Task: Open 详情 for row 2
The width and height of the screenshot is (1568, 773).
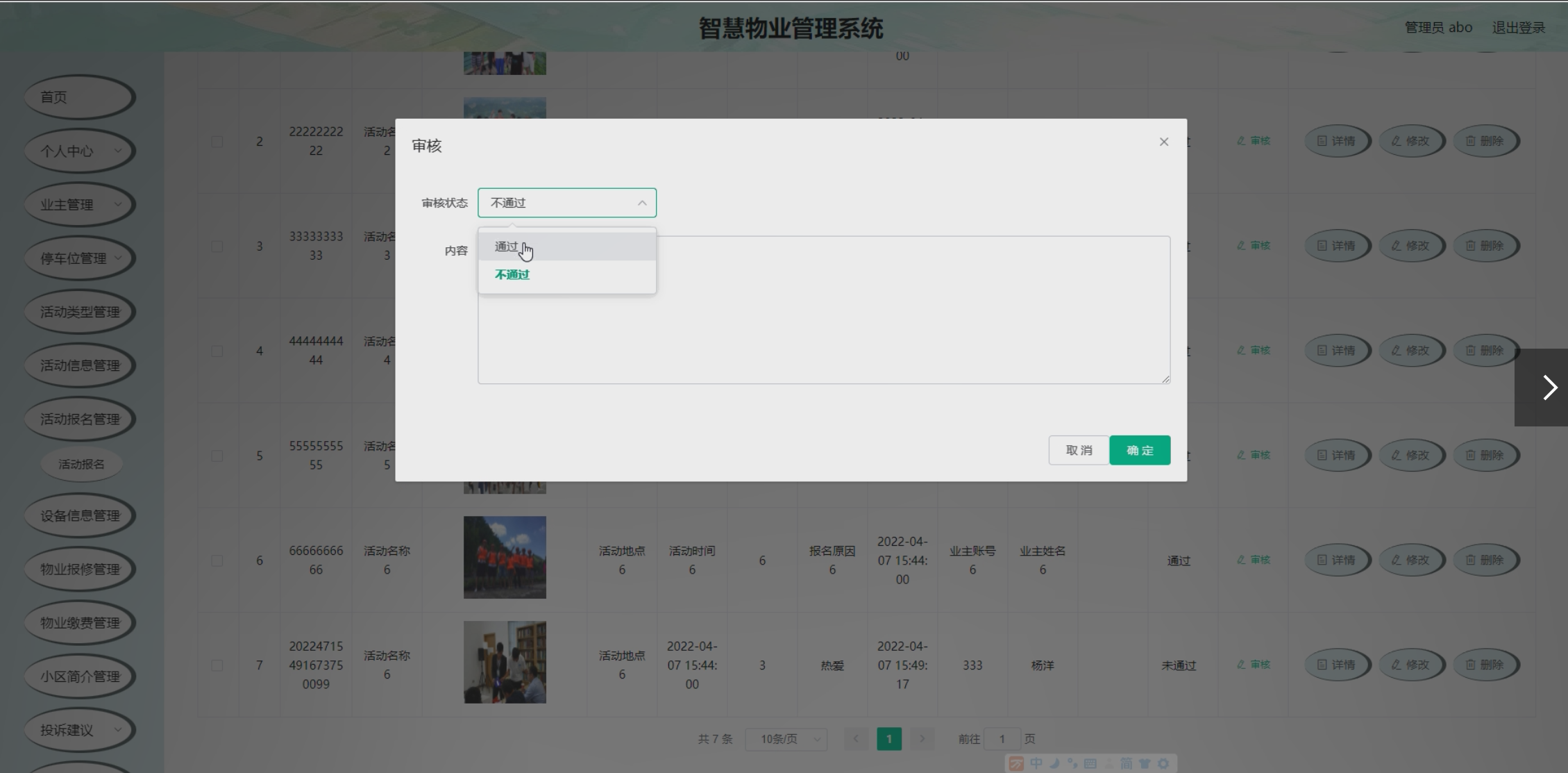Action: (1337, 141)
